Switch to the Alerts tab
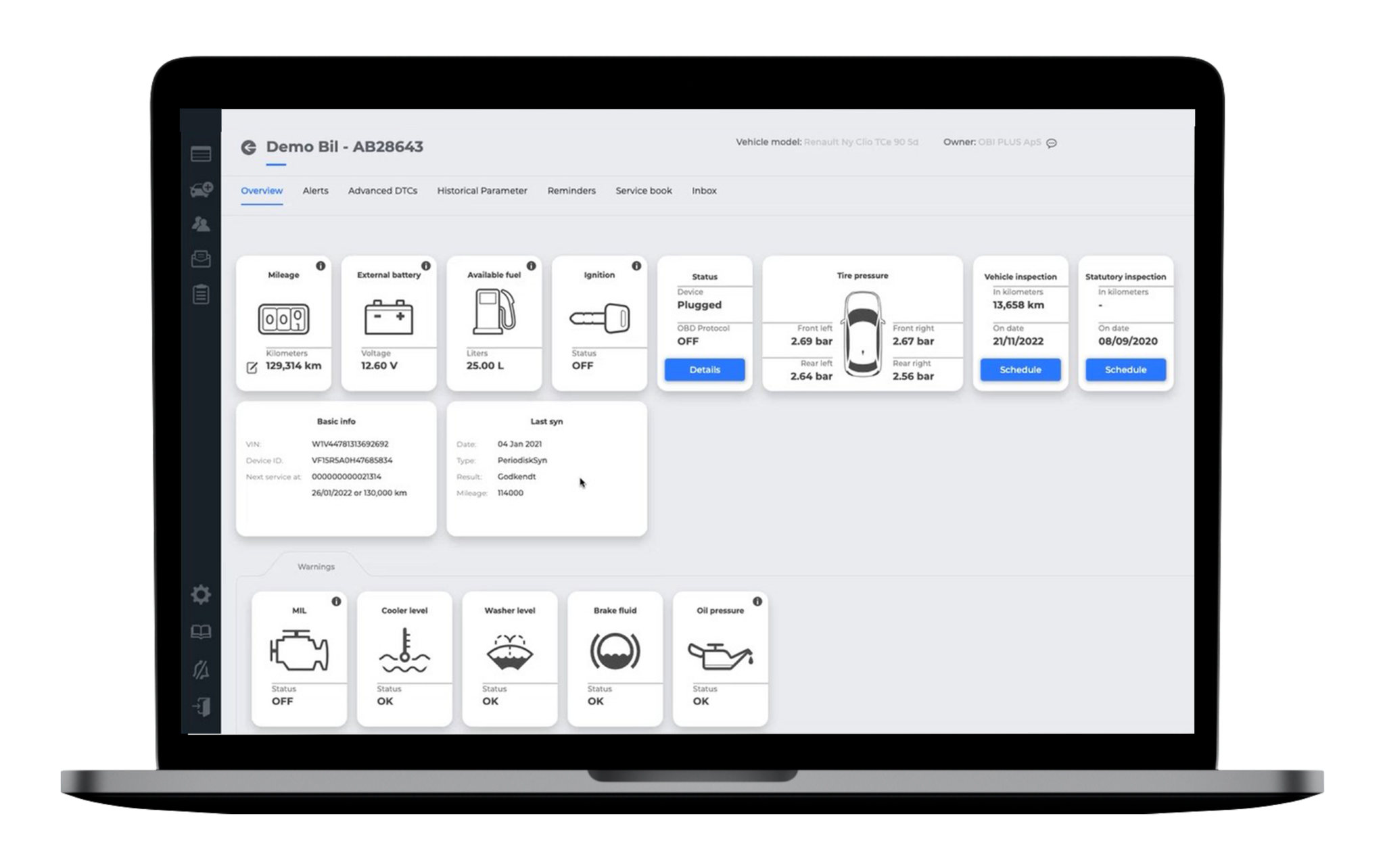This screenshot has height=868, width=1385. coord(315,191)
